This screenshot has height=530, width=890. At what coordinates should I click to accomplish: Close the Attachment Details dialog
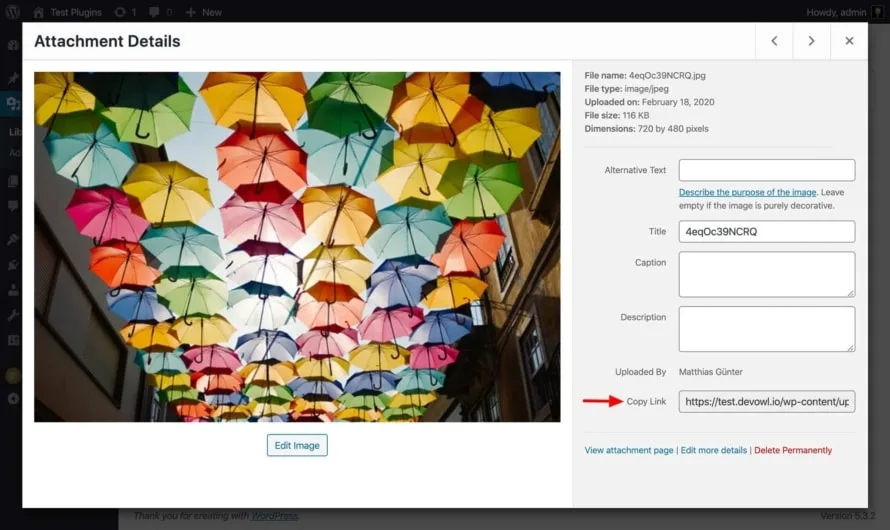849,41
